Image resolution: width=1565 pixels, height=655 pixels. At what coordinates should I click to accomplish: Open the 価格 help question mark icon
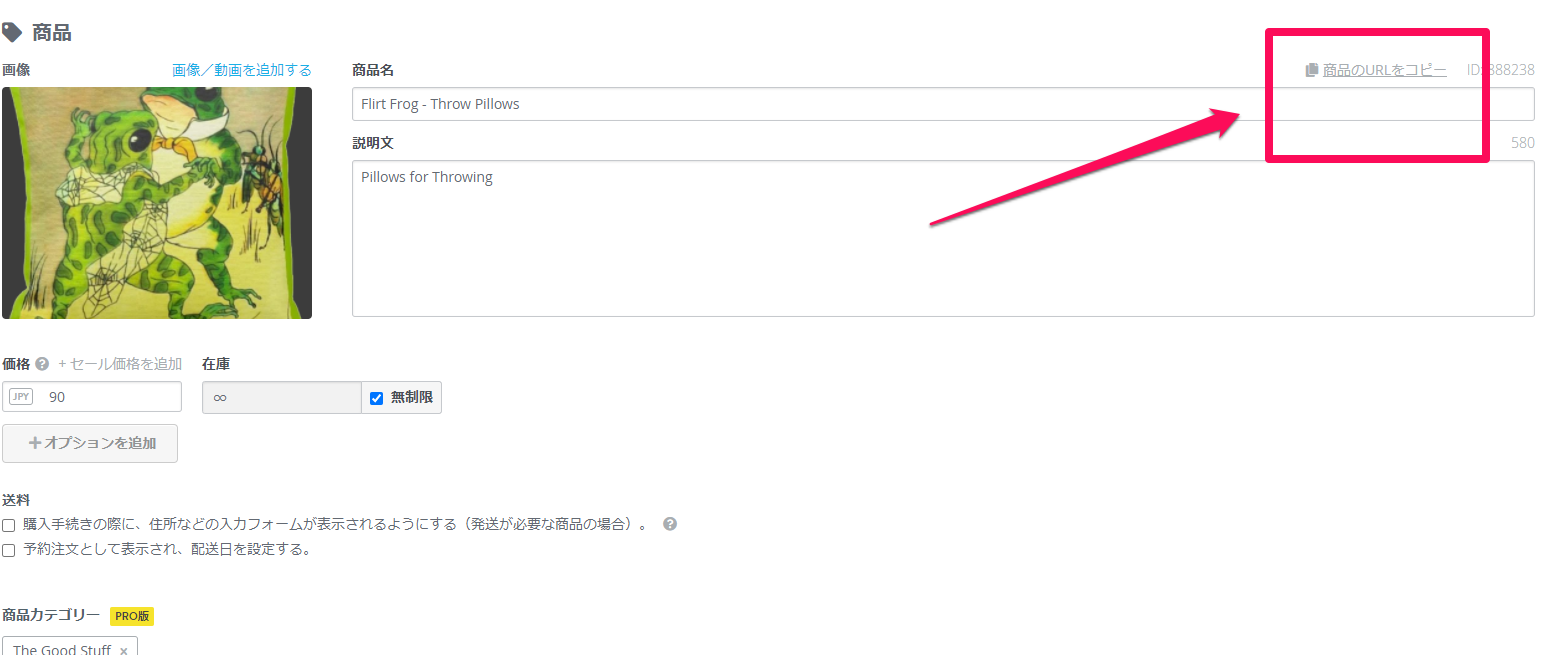pyautogui.click(x=42, y=364)
